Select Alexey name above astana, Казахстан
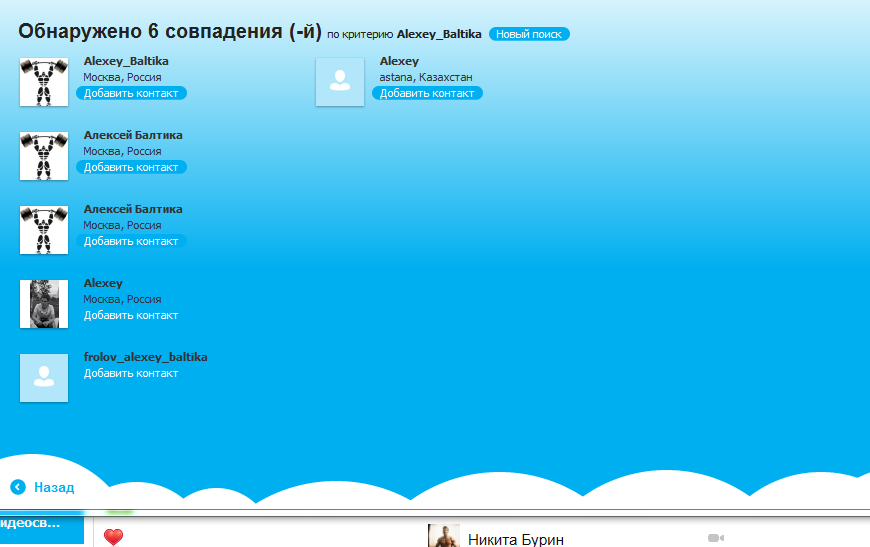This screenshot has height=547, width=870. click(399, 61)
